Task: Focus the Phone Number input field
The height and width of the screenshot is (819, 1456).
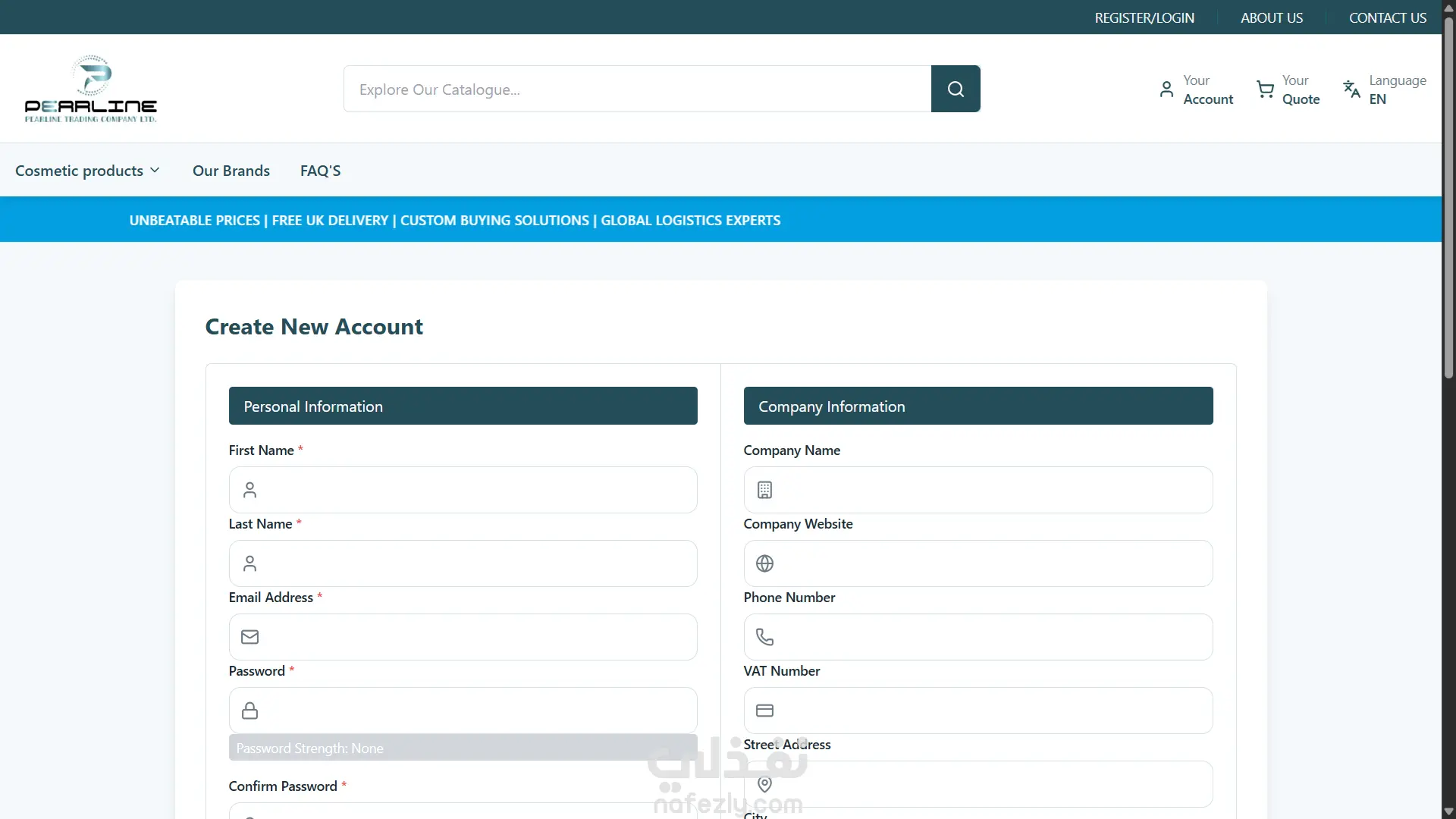Action: [x=978, y=637]
